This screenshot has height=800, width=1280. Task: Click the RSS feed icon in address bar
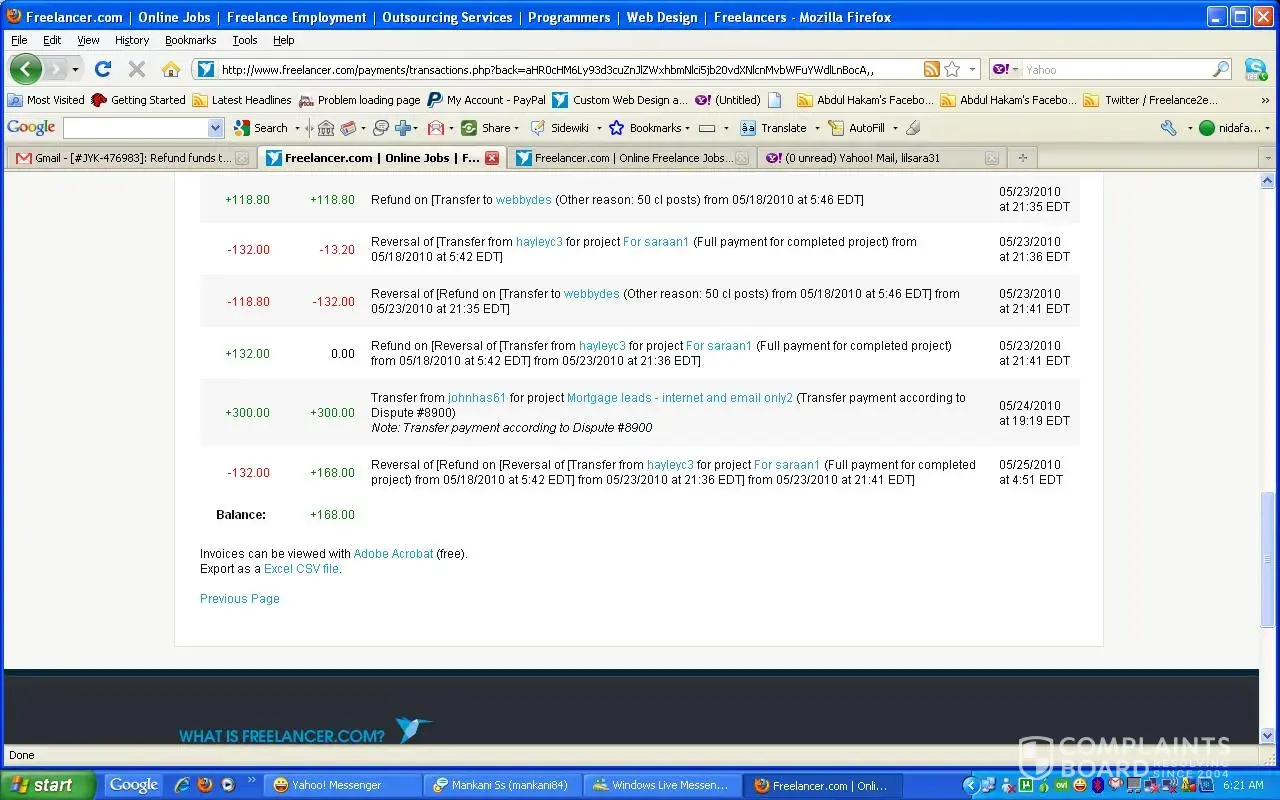[931, 69]
